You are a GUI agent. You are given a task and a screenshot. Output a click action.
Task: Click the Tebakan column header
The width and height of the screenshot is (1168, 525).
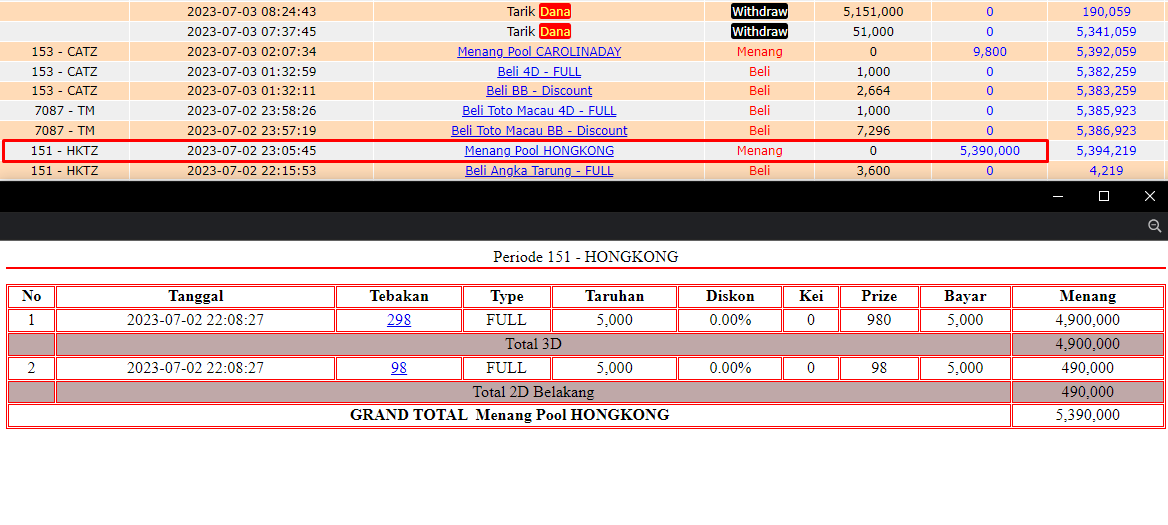399,296
